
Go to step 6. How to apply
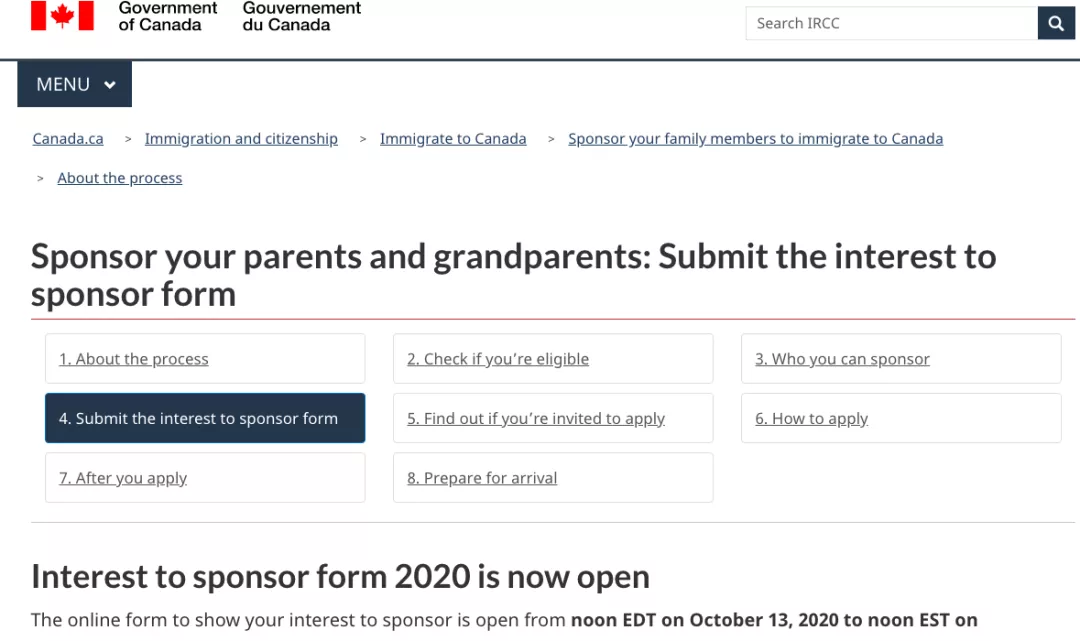tap(811, 418)
